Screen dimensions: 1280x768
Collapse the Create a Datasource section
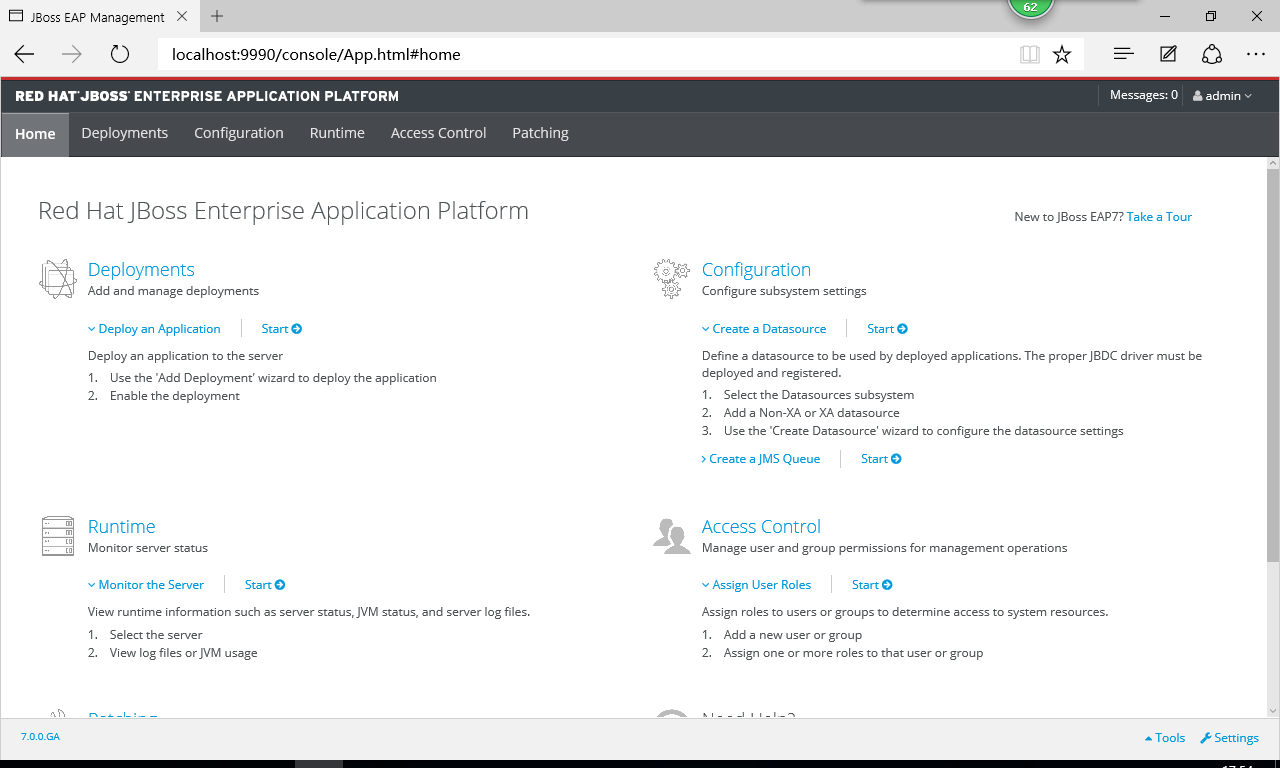click(x=764, y=328)
